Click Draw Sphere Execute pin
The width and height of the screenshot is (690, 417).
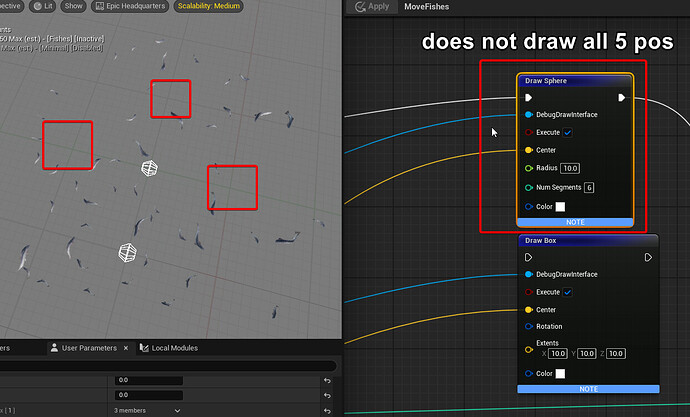(x=529, y=132)
